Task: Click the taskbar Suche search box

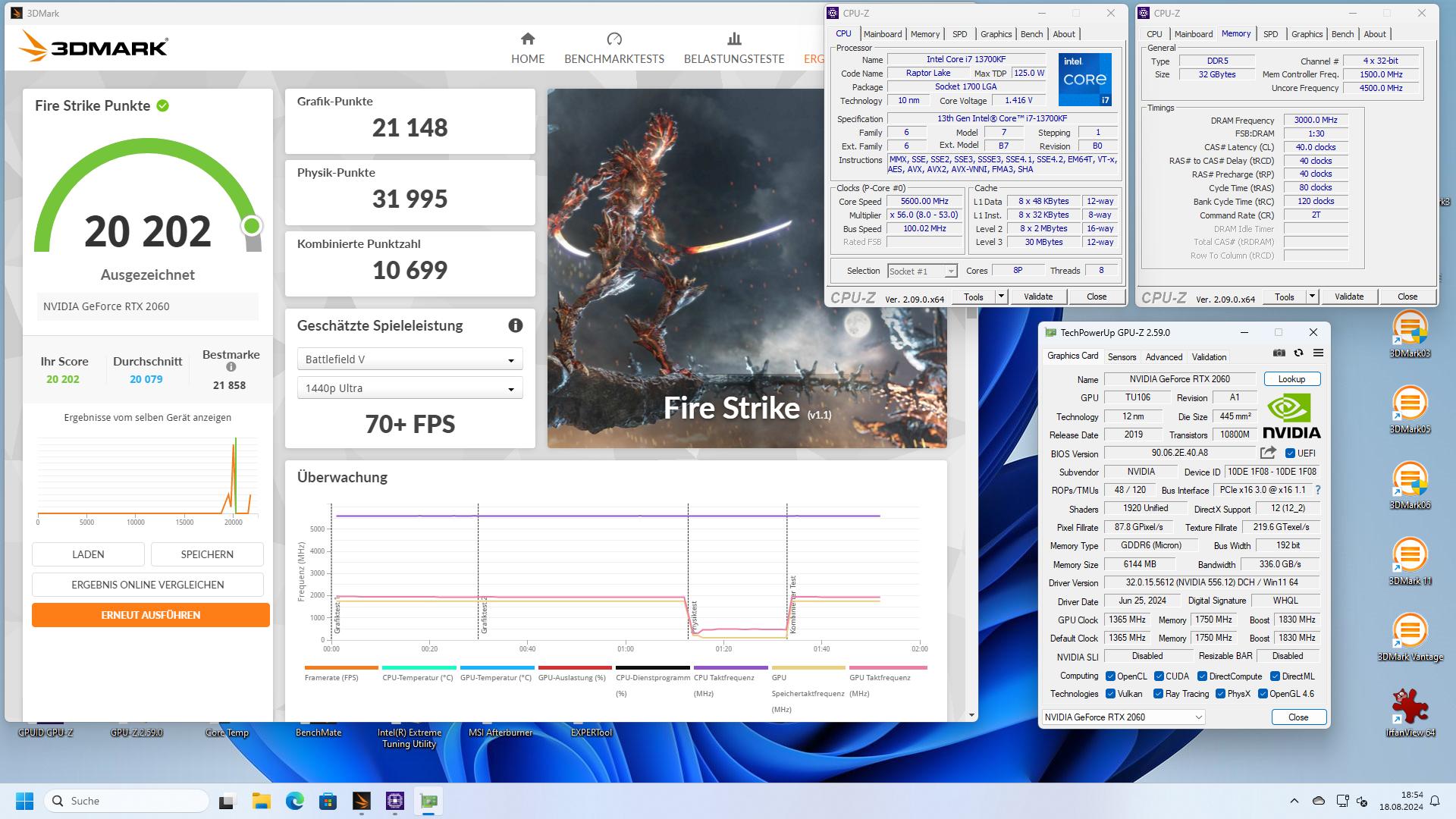Action: (x=127, y=801)
